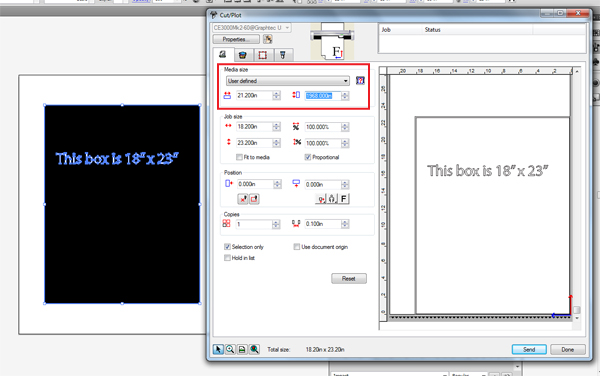This screenshot has height=376, width=600.
Task: Click the highlighted media length input field
Action: click(x=323, y=96)
